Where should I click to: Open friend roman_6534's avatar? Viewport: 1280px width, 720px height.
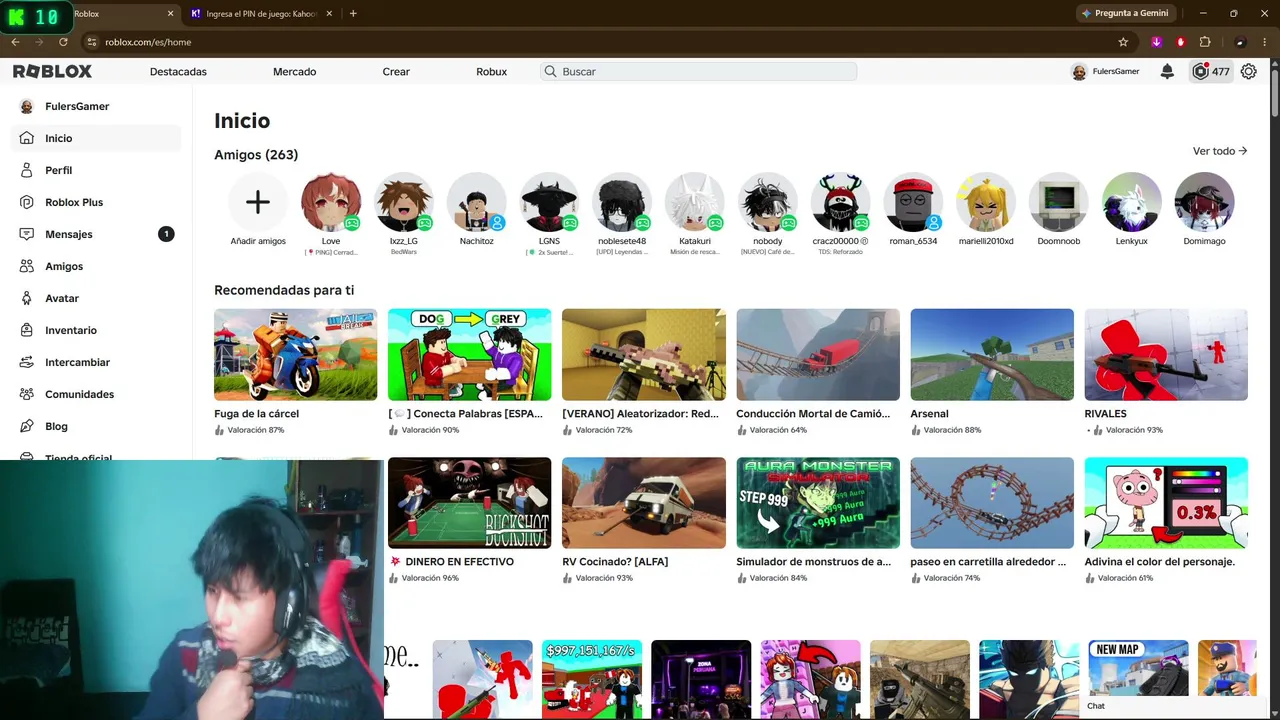(x=913, y=202)
